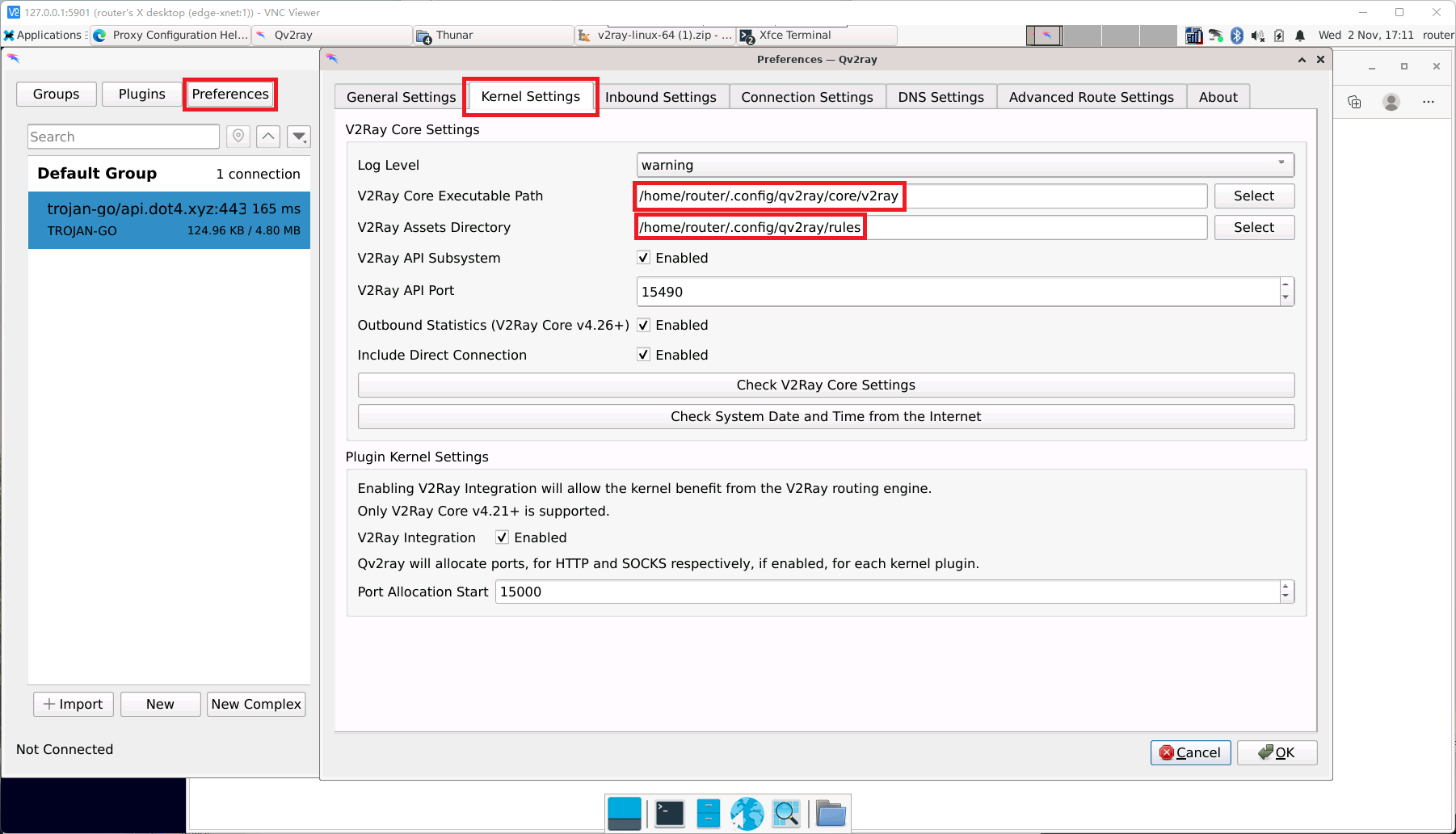Switch to v2ray-linux-64 zip taskbar window
1456x834 pixels.
(655, 35)
